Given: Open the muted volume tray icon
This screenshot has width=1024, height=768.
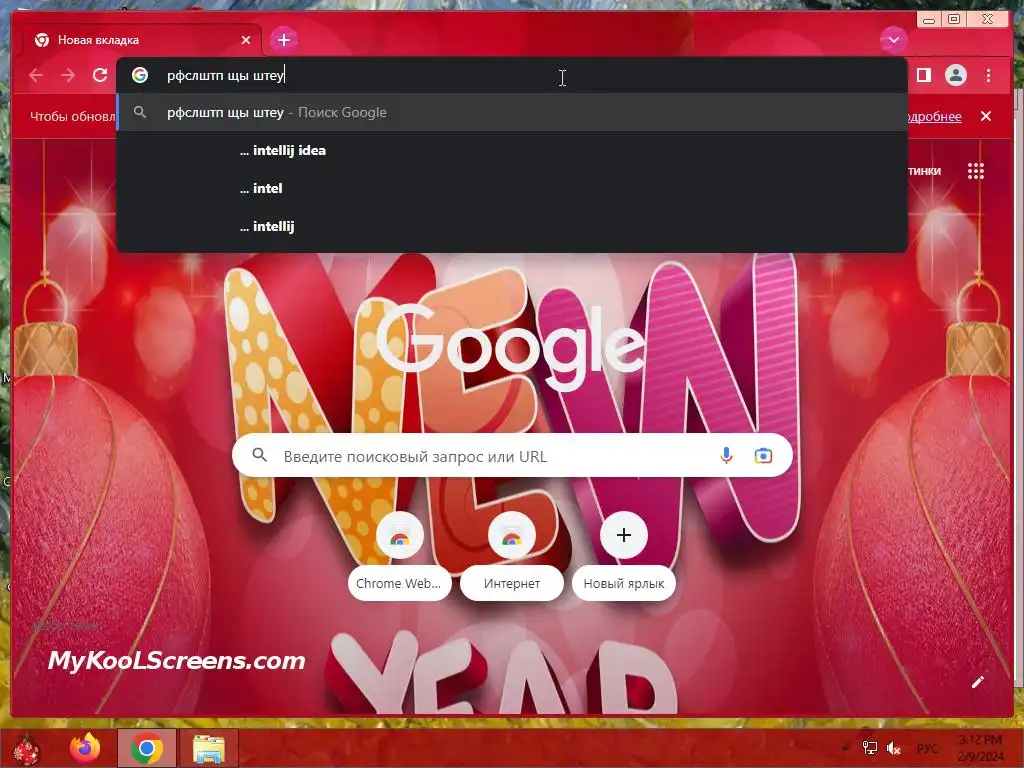Looking at the screenshot, I should [893, 748].
